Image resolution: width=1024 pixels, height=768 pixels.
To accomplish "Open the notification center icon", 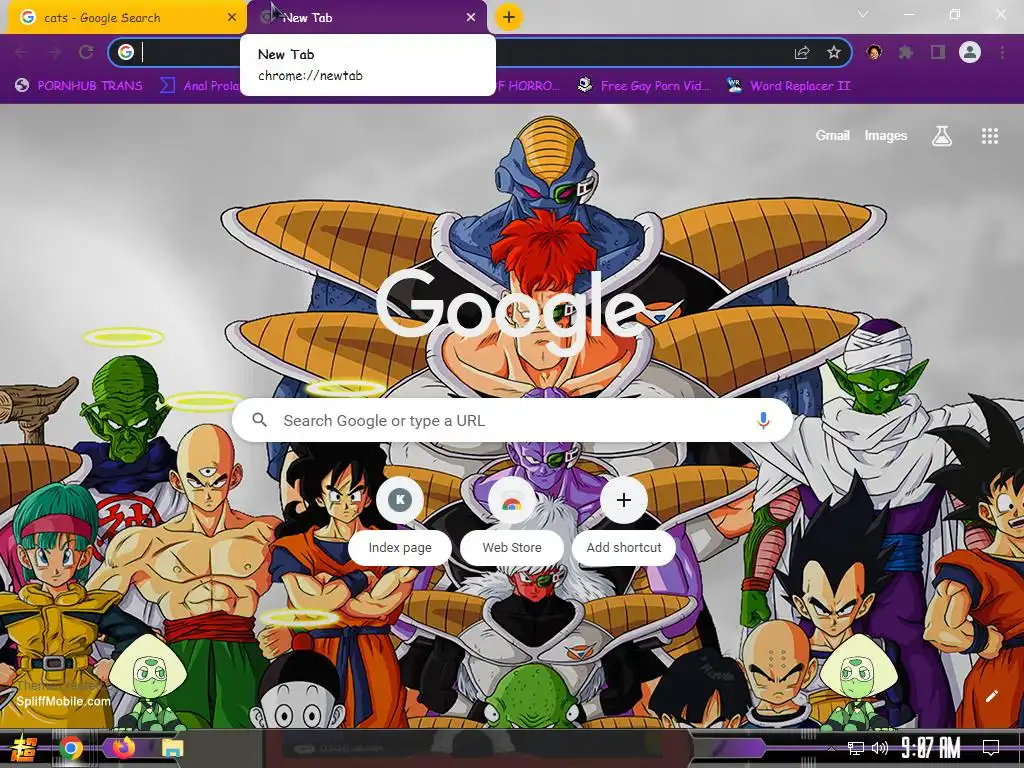I will [x=991, y=748].
